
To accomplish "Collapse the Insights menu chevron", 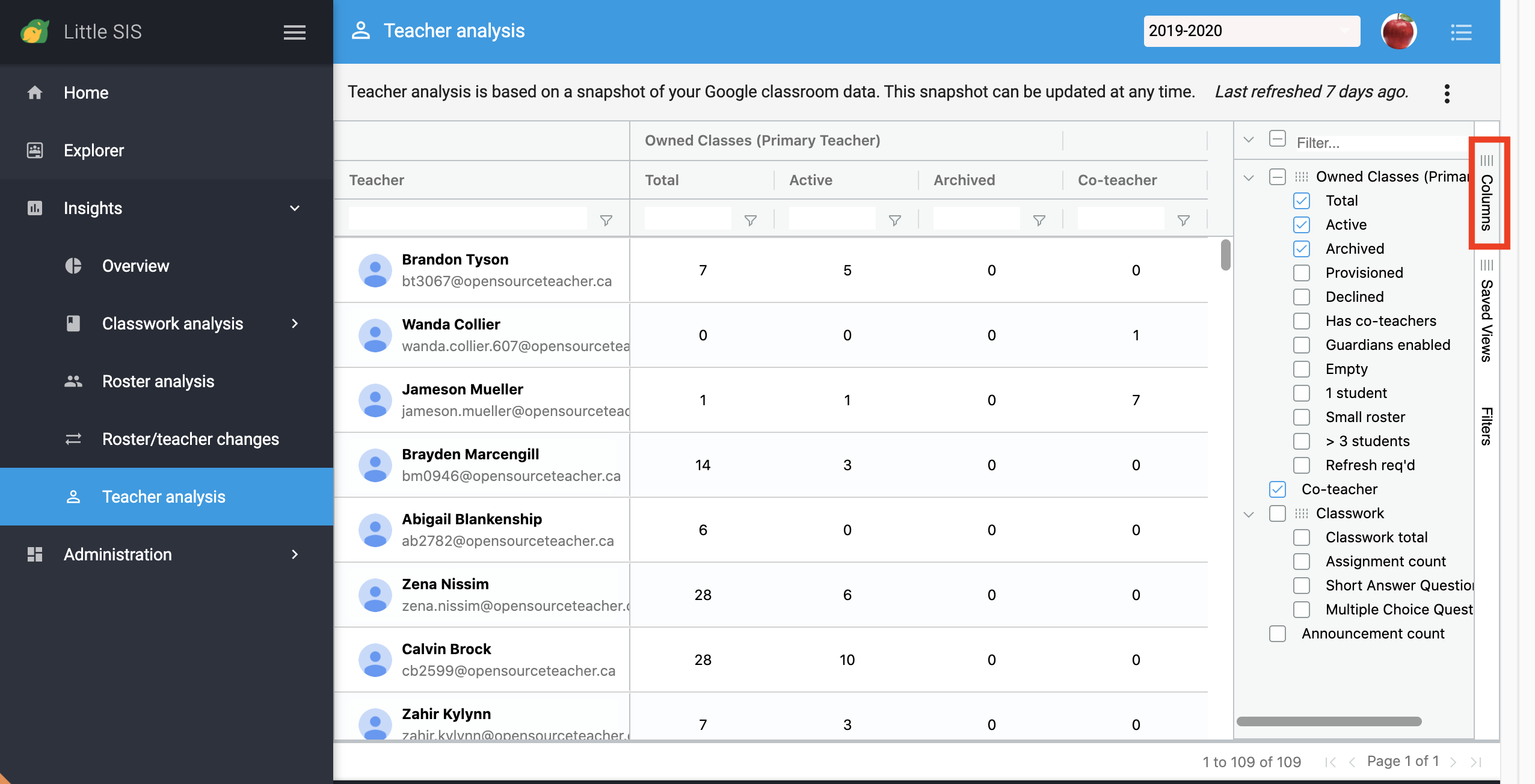I will click(295, 208).
